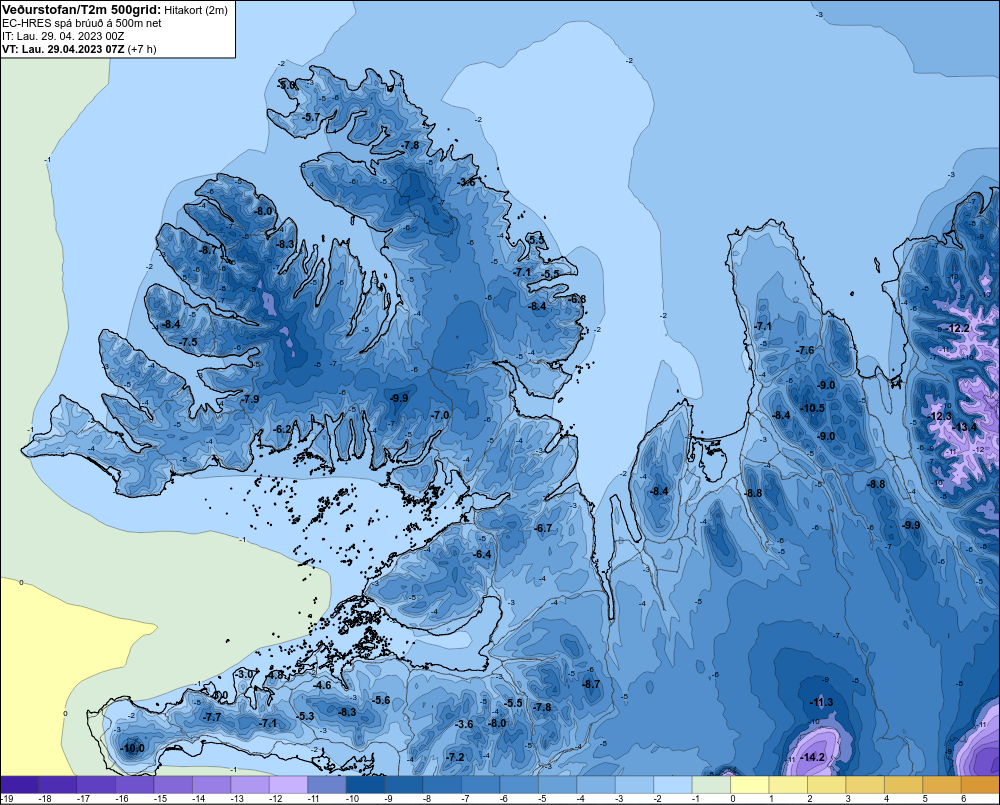Click the -7.9 temperature reading
Screen dimensions: 1000x805
click(x=251, y=399)
